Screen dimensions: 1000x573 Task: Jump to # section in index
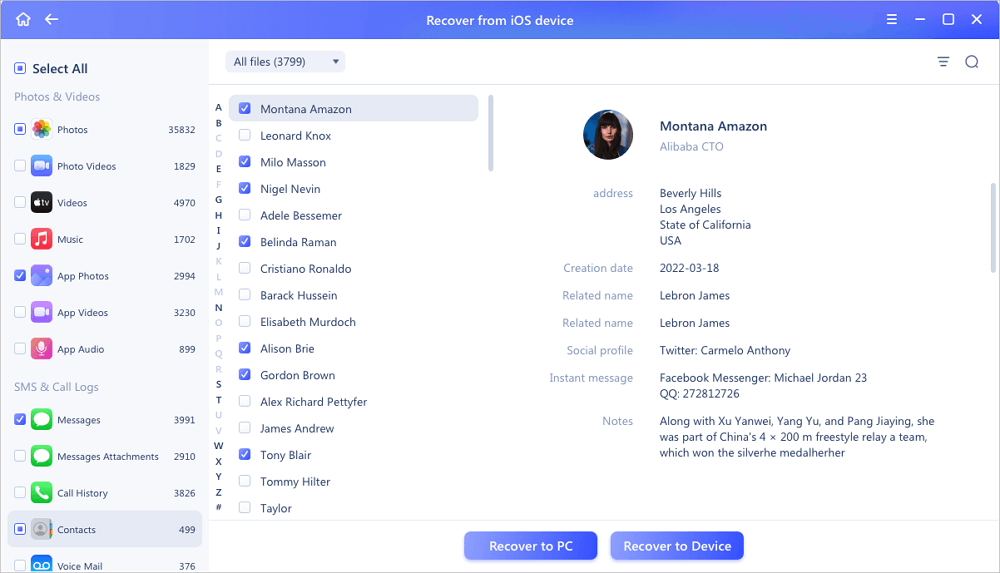(218, 507)
